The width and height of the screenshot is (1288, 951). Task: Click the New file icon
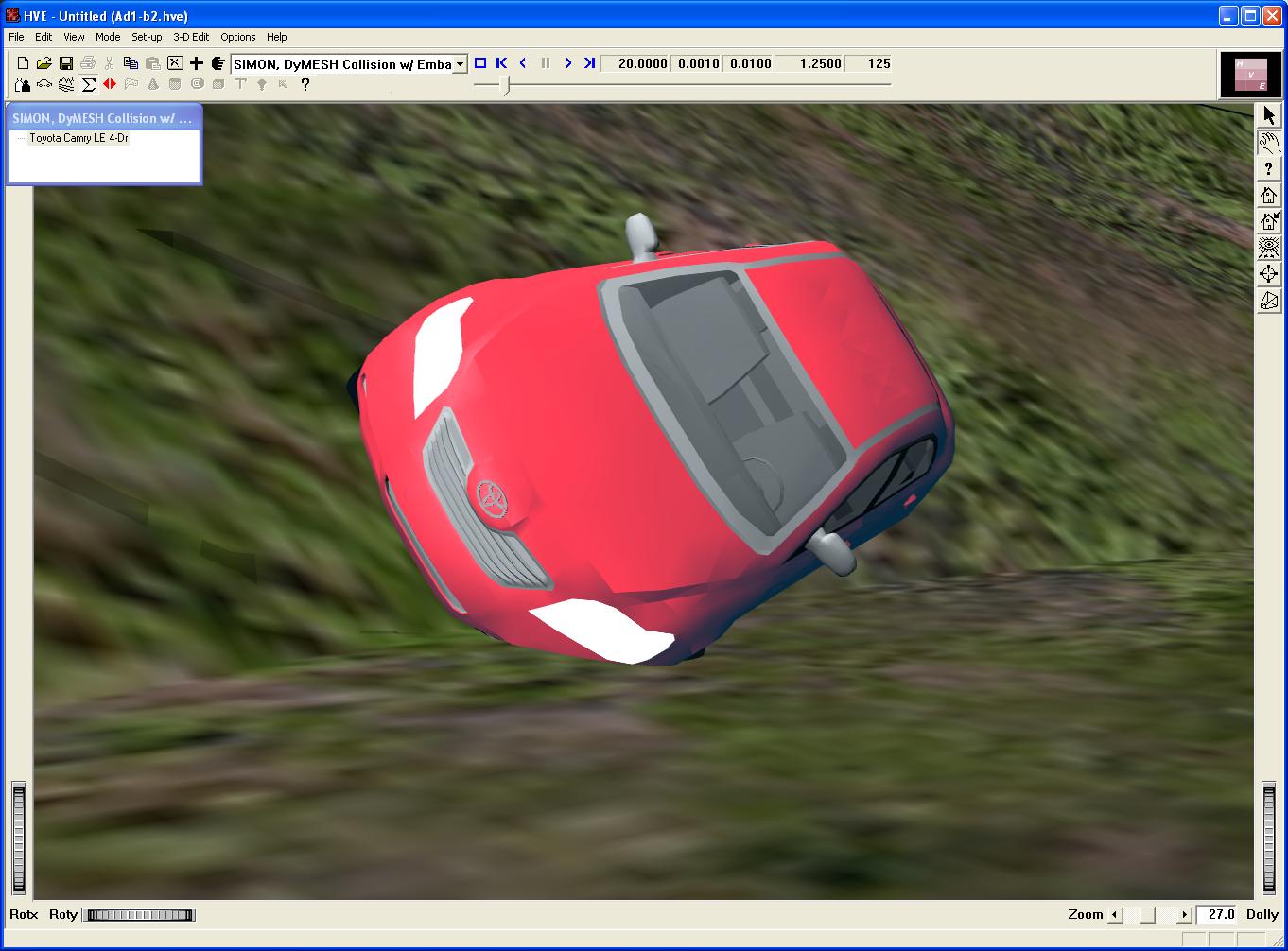click(23, 63)
